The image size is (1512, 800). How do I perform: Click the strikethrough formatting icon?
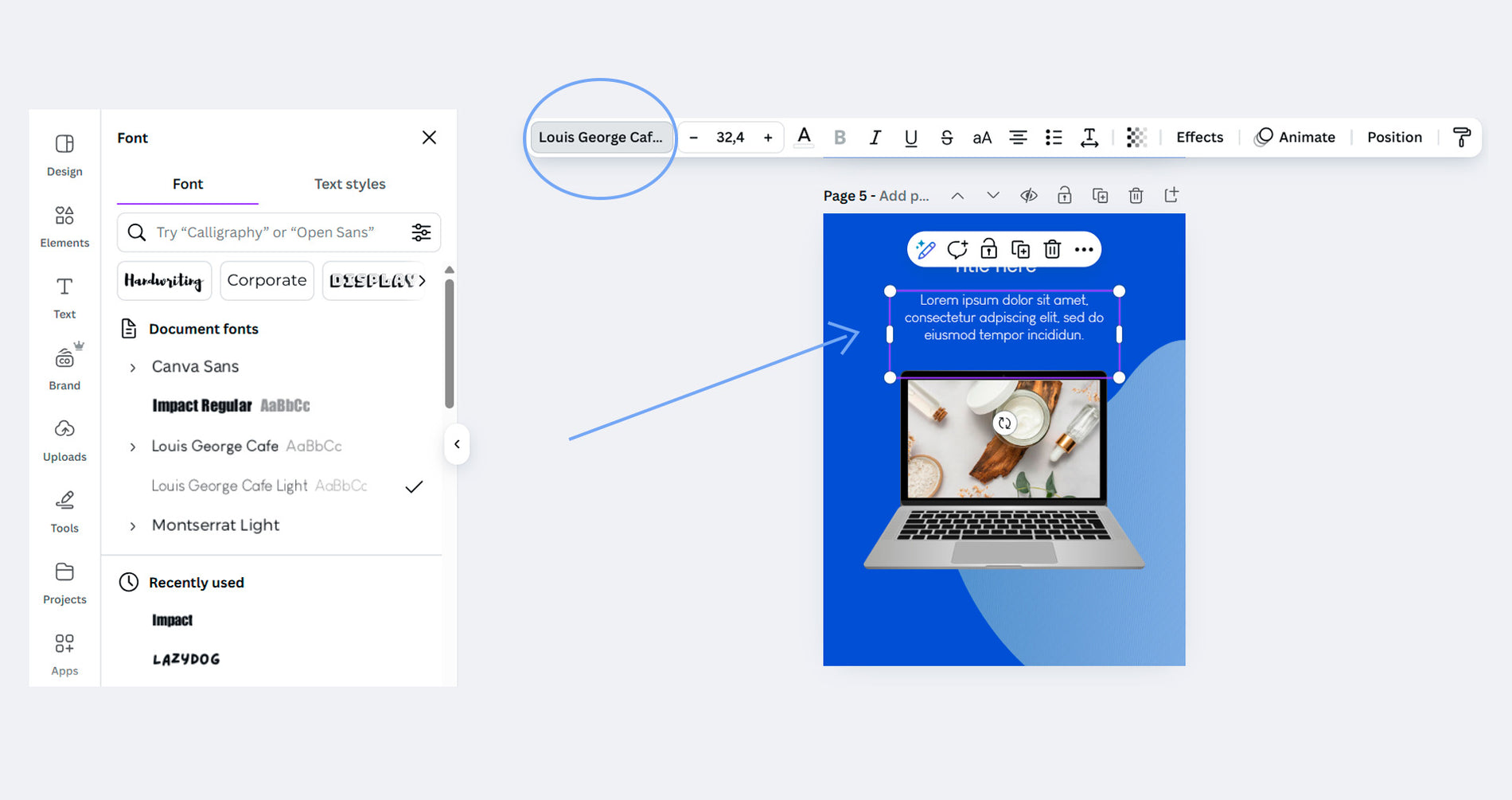click(946, 138)
